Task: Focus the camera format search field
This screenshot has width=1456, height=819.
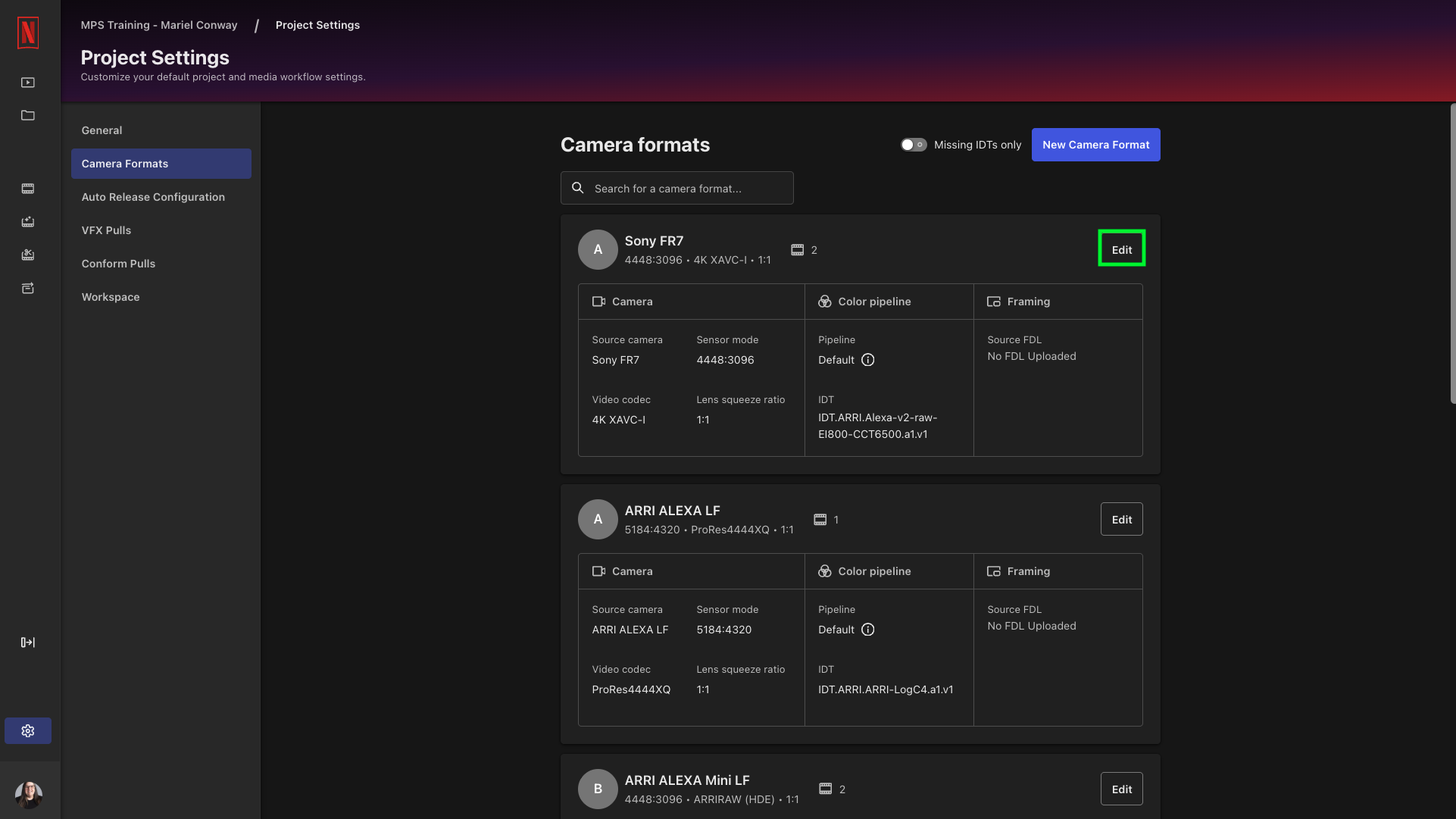Action: (x=677, y=188)
